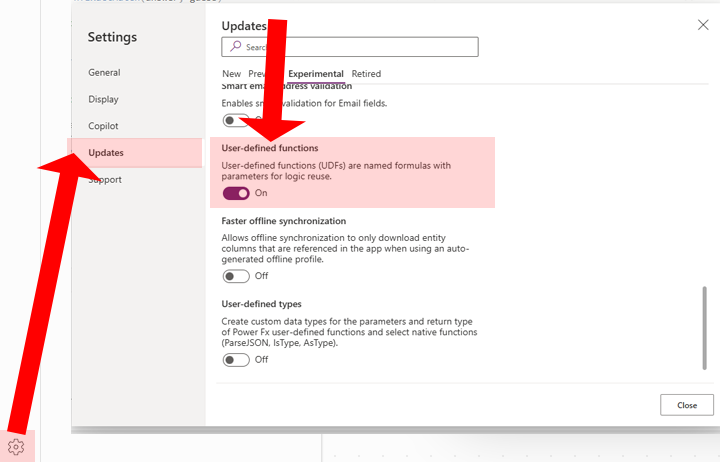Enable Faster offline synchronization toggle

236,276
